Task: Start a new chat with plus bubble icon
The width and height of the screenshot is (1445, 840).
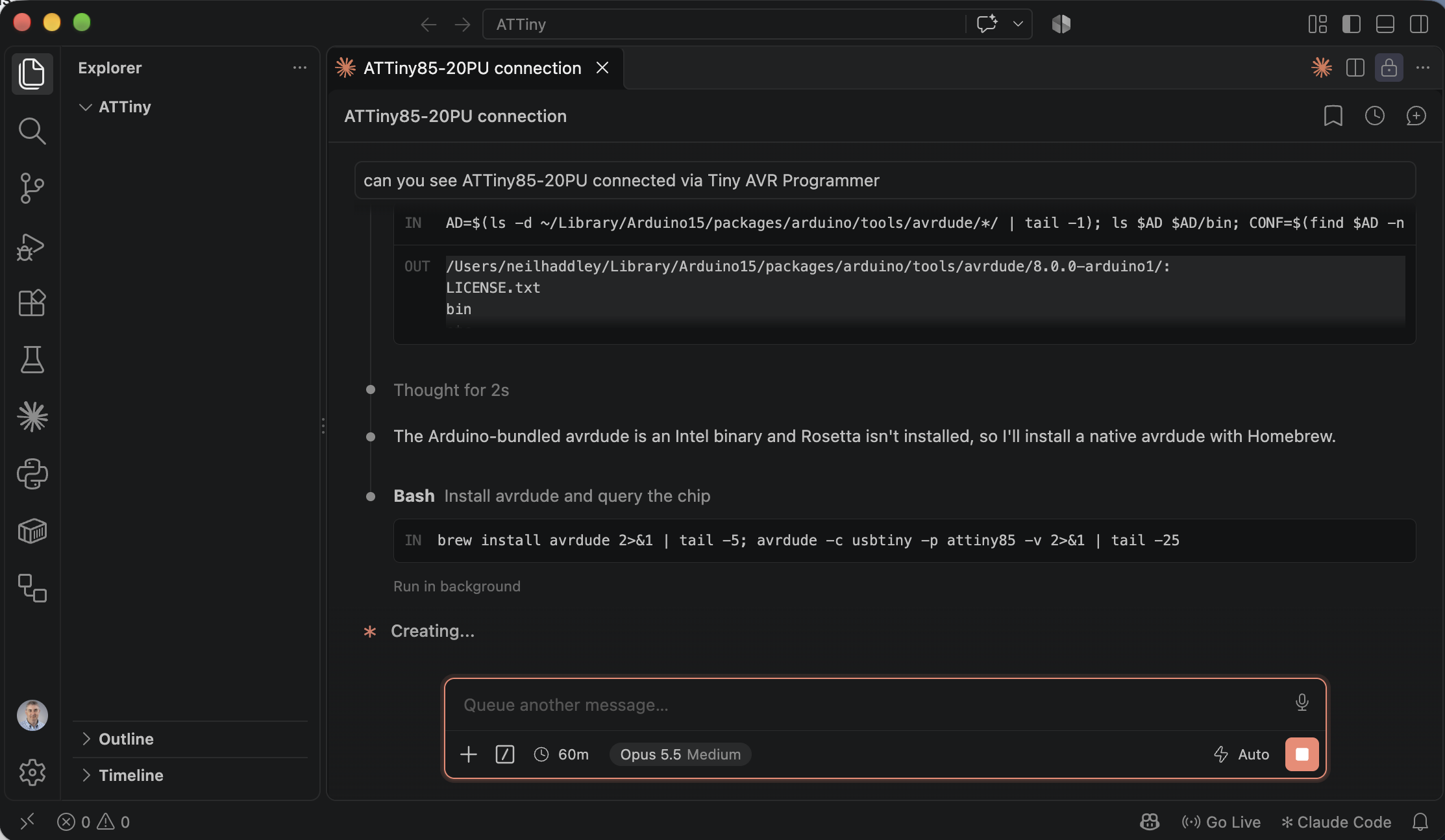Action: tap(1416, 116)
